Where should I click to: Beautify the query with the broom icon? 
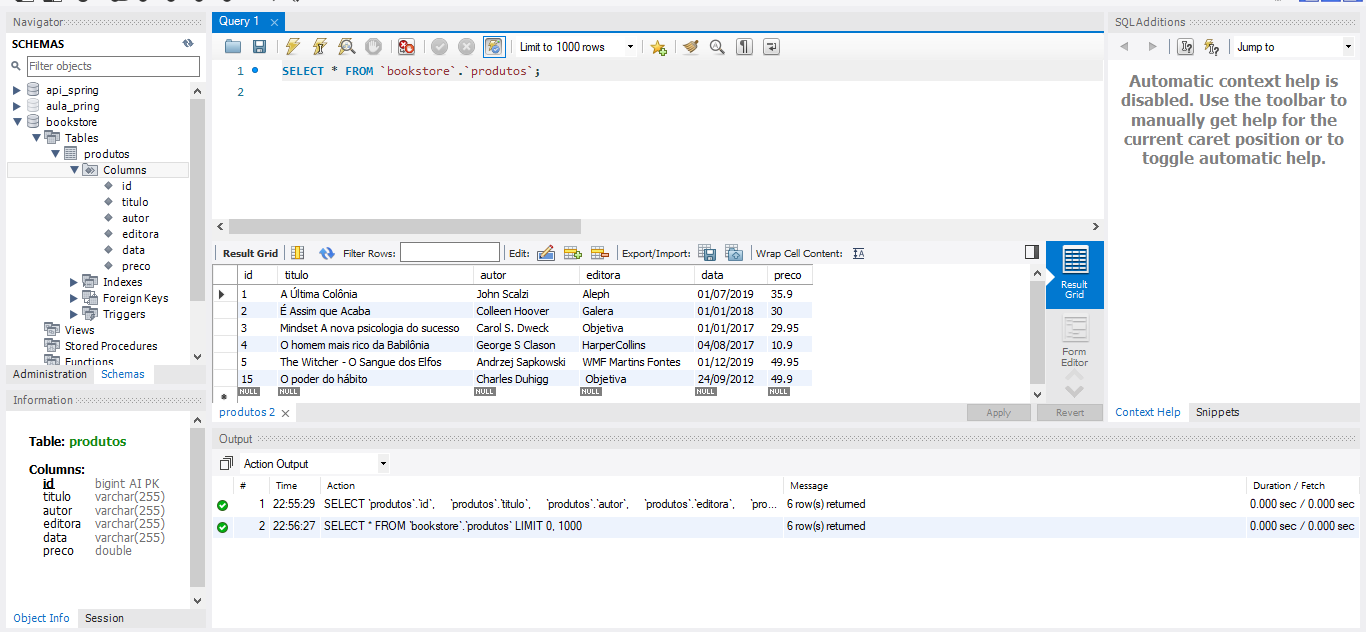coord(691,46)
